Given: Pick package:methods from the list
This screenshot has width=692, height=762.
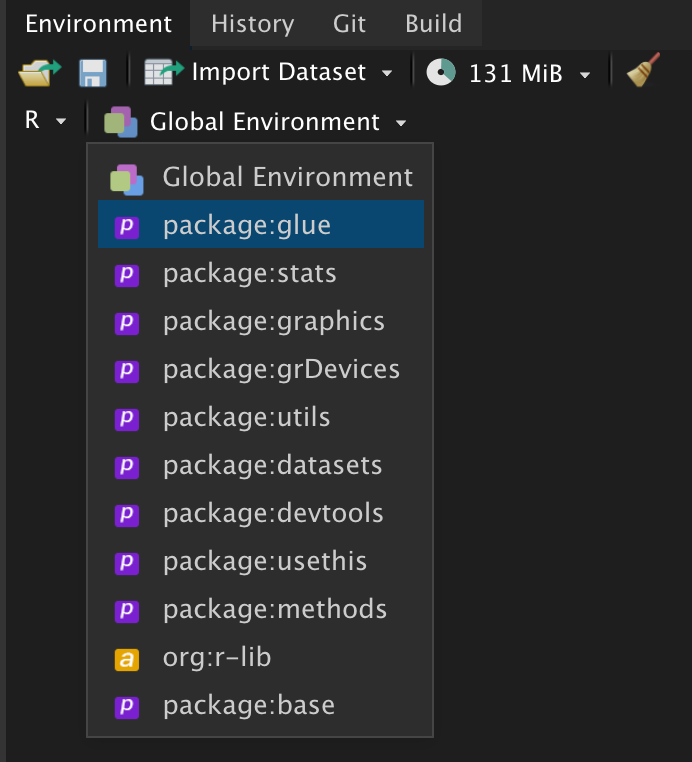Looking at the screenshot, I should [261, 609].
